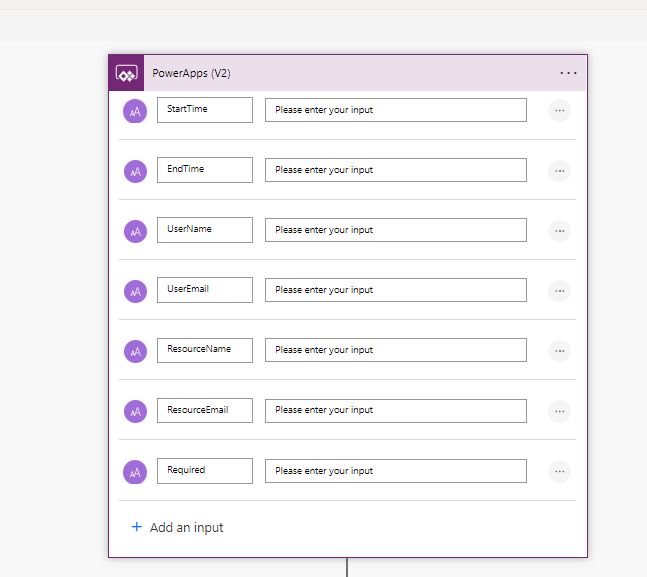Open the options menu for Required row
647x577 pixels.
560,471
